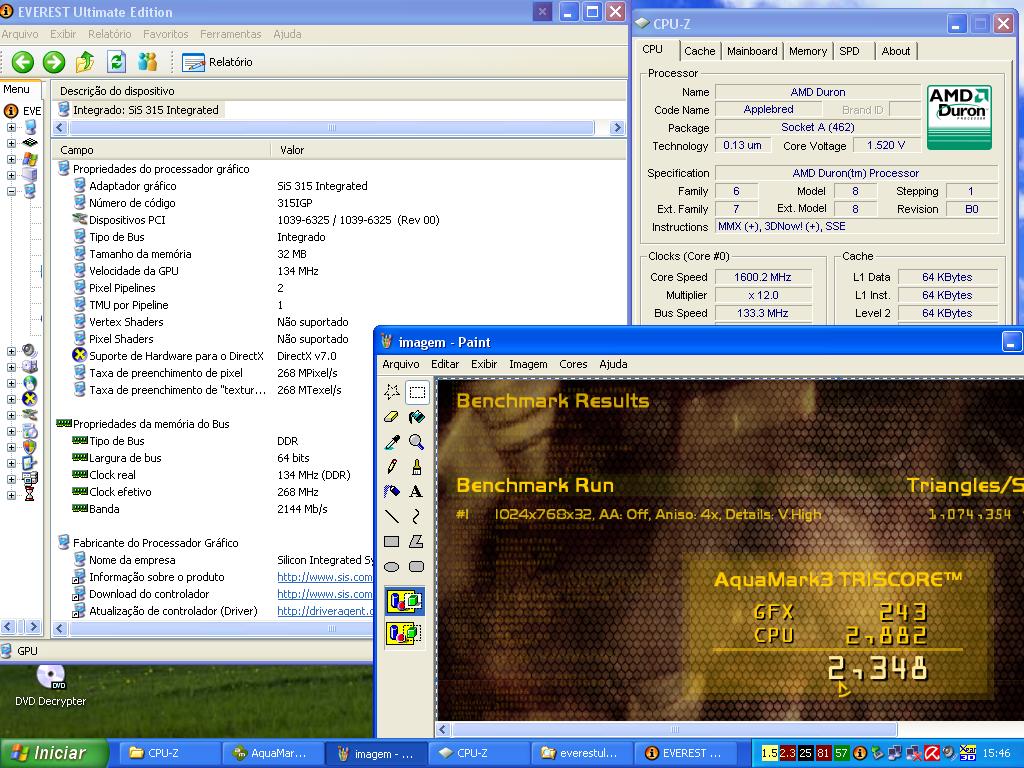
Task: Choose transparent selection mode option in Paint
Action: coord(404,633)
